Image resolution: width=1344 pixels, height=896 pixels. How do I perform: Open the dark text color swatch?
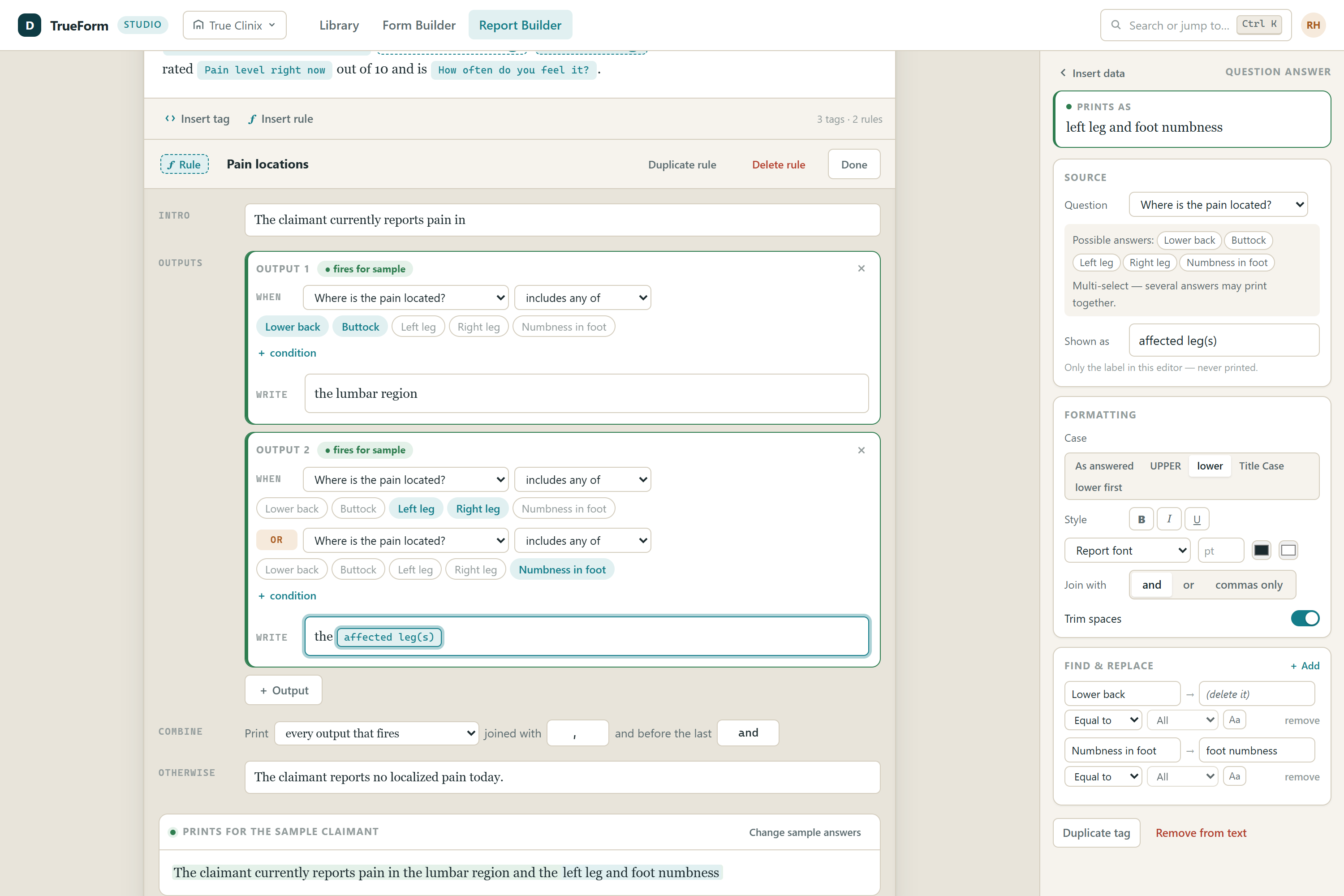1261,550
